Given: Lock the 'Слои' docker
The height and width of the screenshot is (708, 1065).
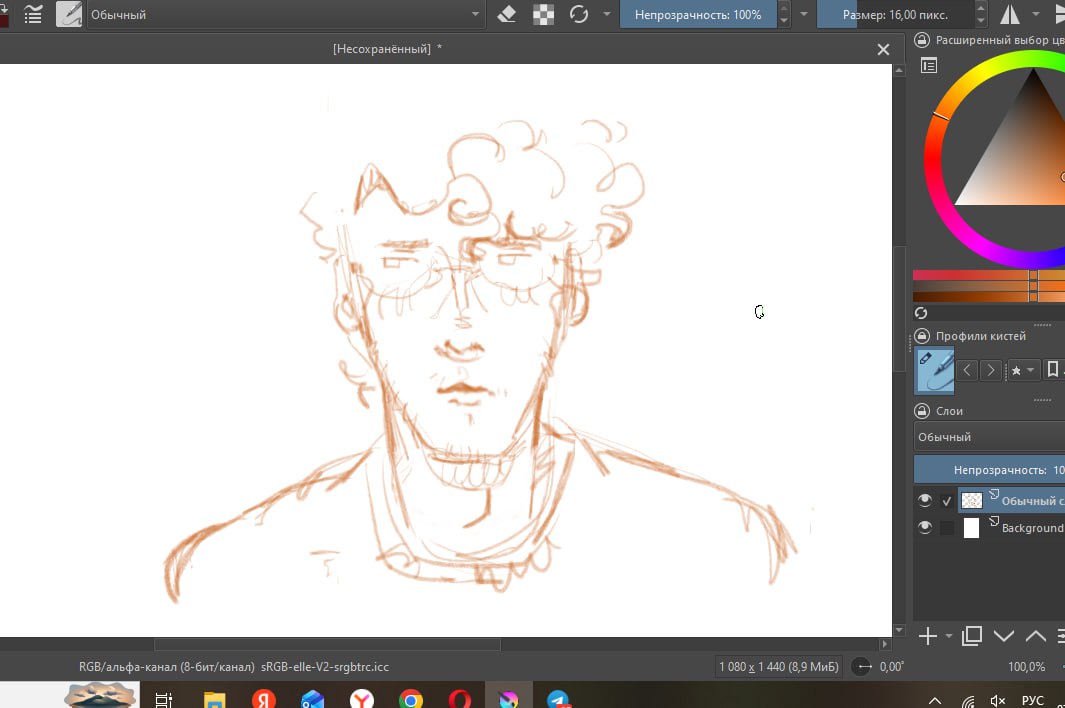Looking at the screenshot, I should (x=922, y=410).
